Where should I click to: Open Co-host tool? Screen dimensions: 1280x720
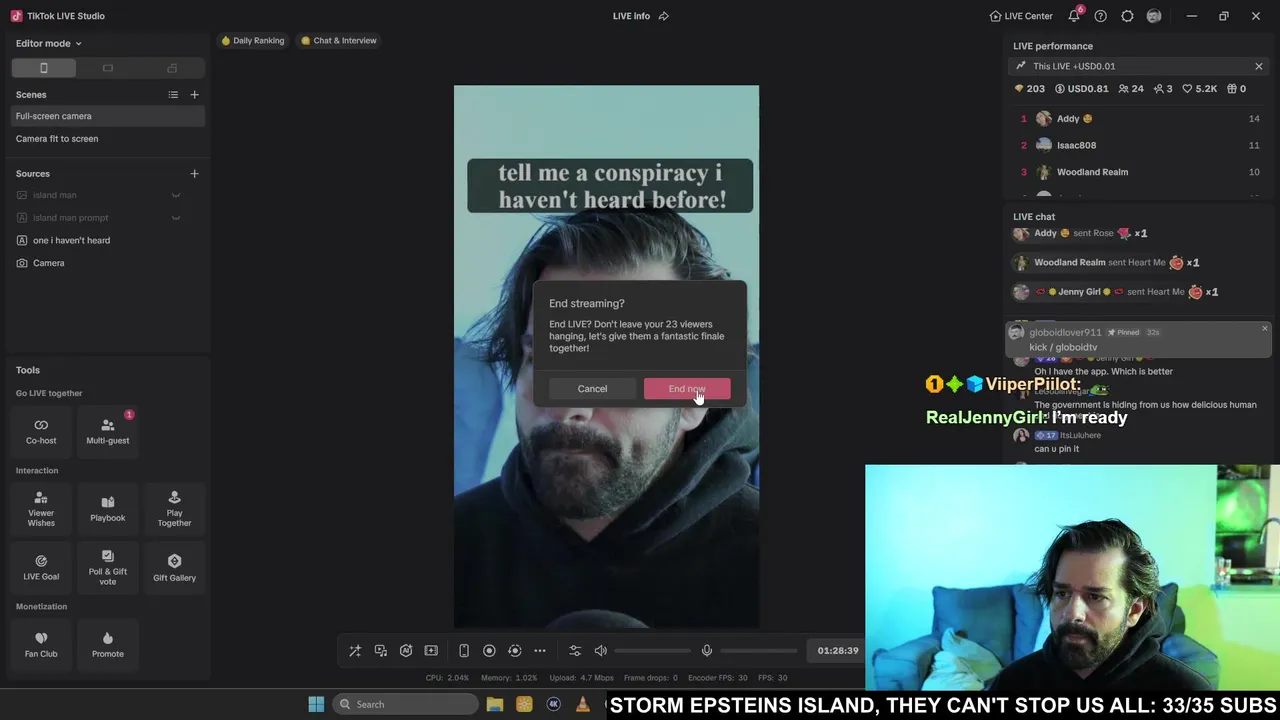coord(41,431)
